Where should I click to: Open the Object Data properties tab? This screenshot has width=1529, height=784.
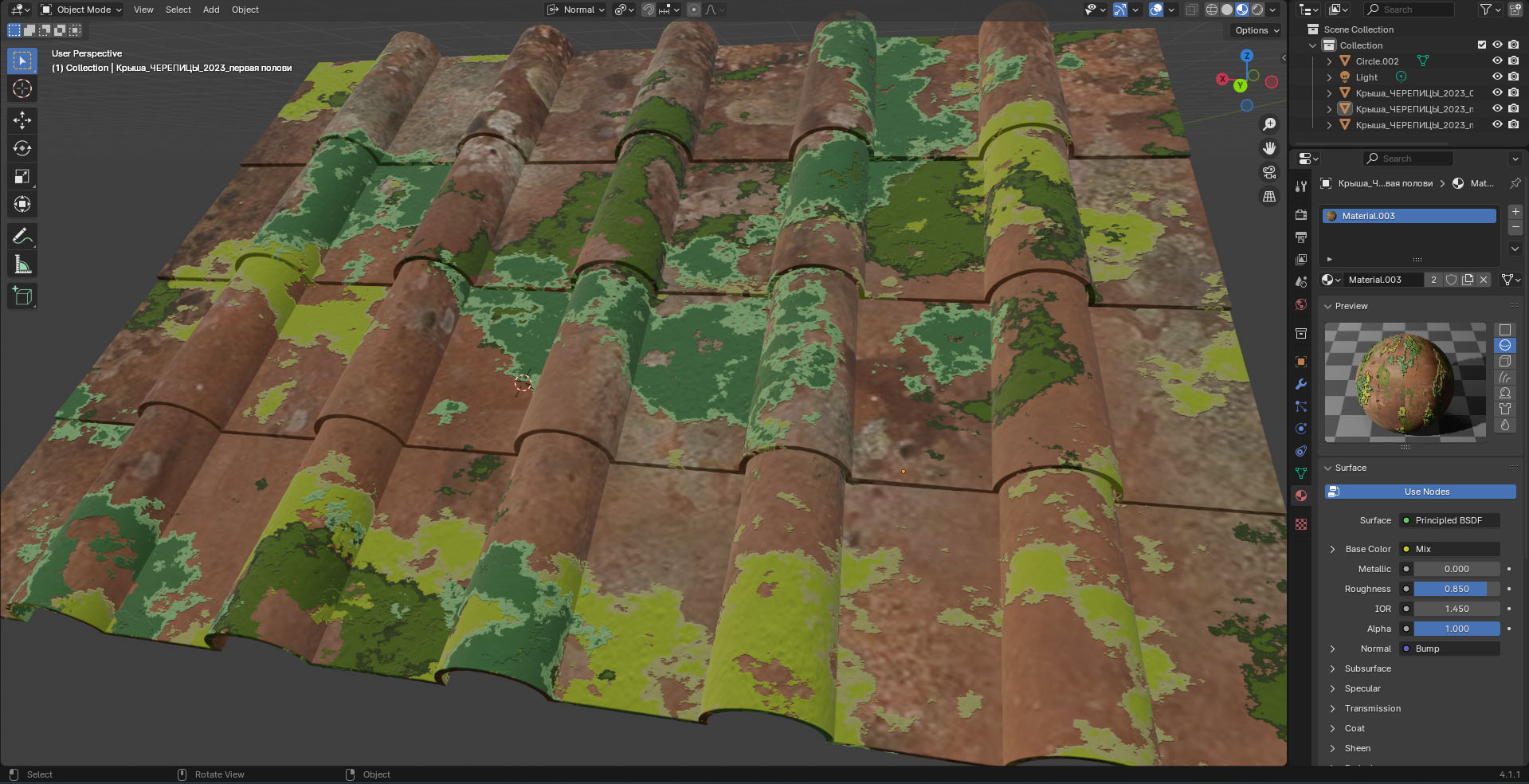click(x=1301, y=473)
